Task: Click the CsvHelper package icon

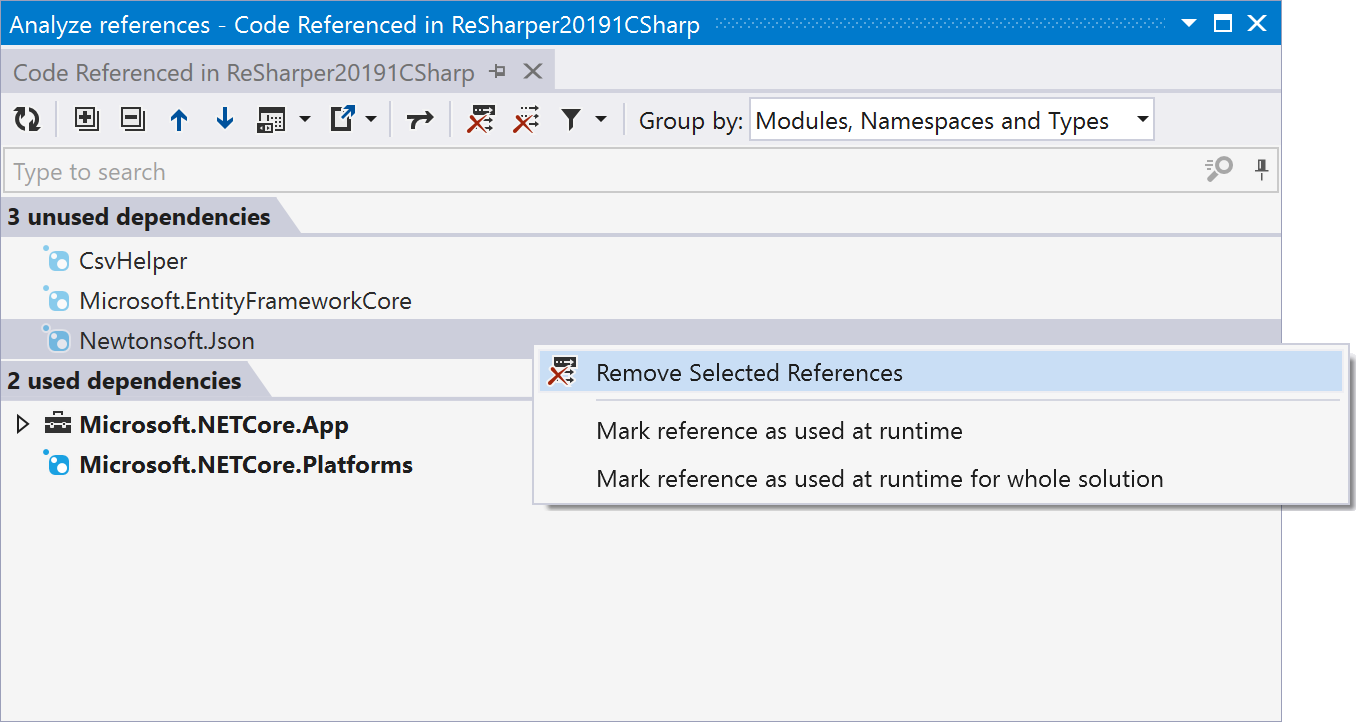Action: pos(57,260)
